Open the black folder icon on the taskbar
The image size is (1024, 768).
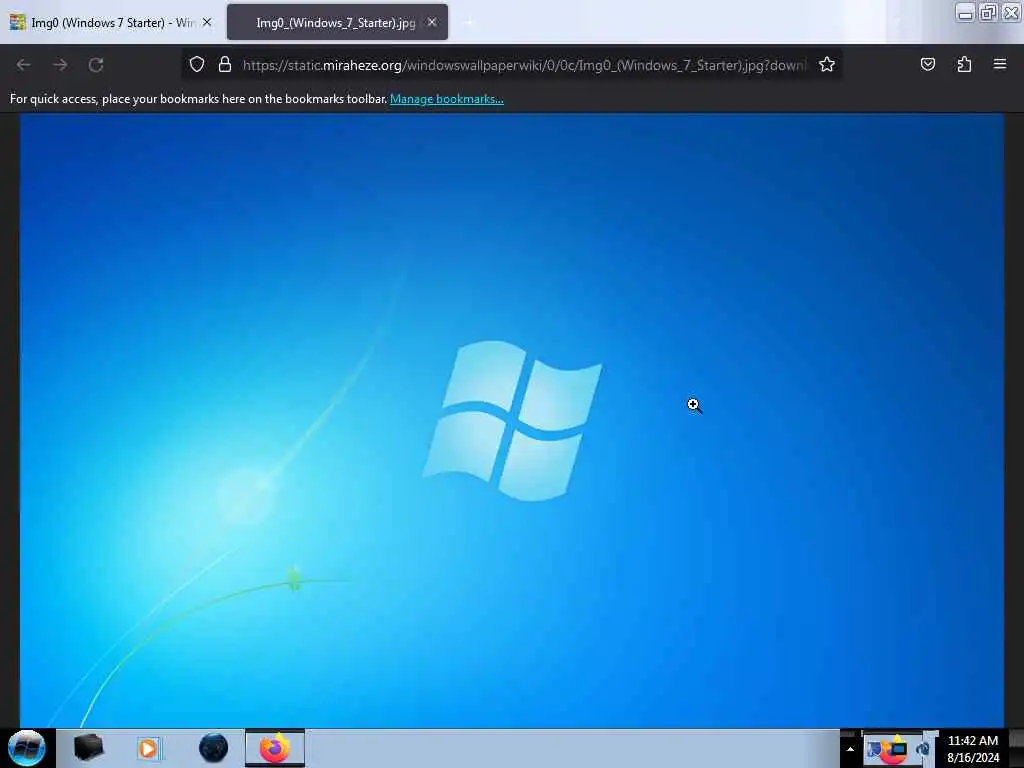click(88, 748)
